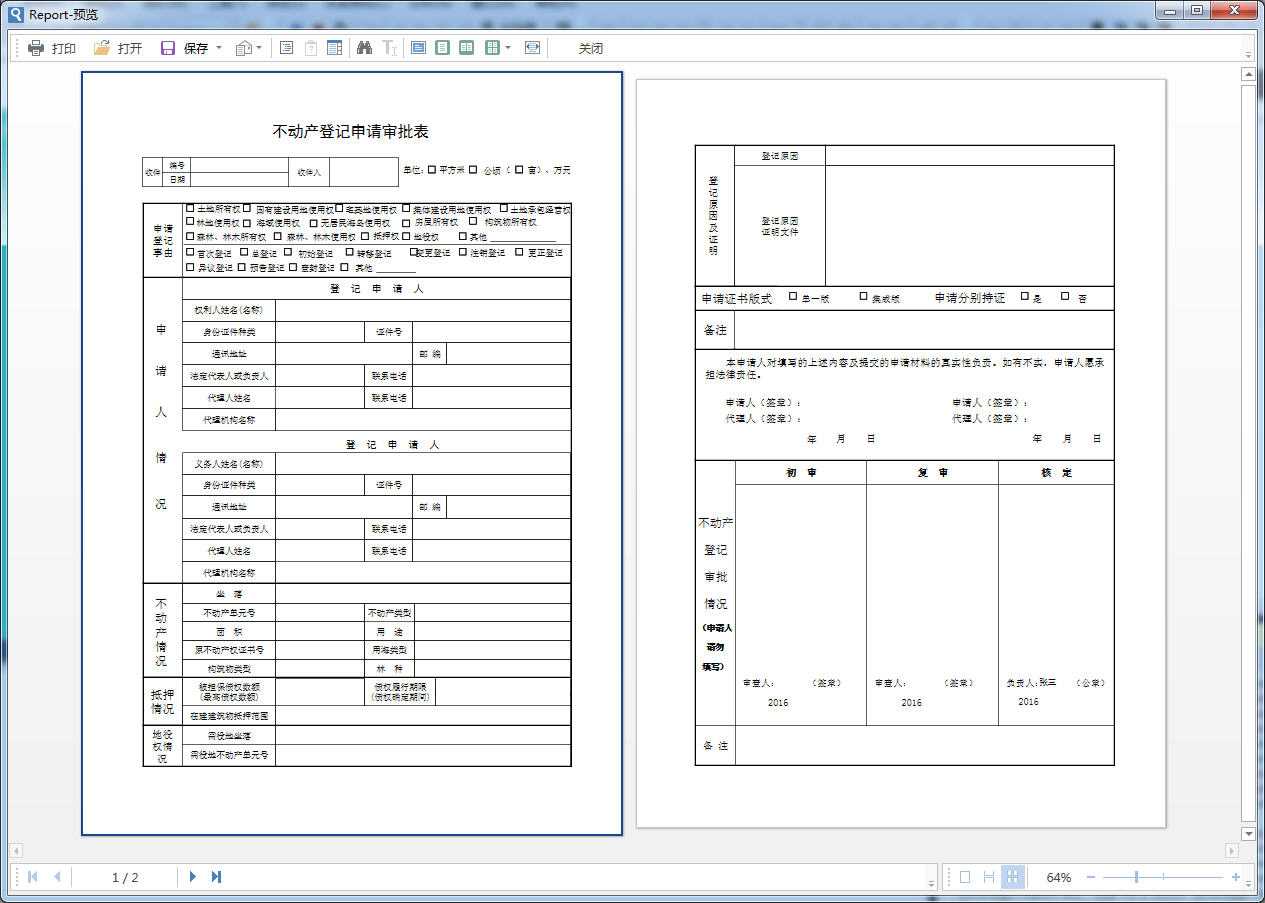The width and height of the screenshot is (1265, 903).
Task: Open page setup icon in toolbar
Action: tap(286, 48)
